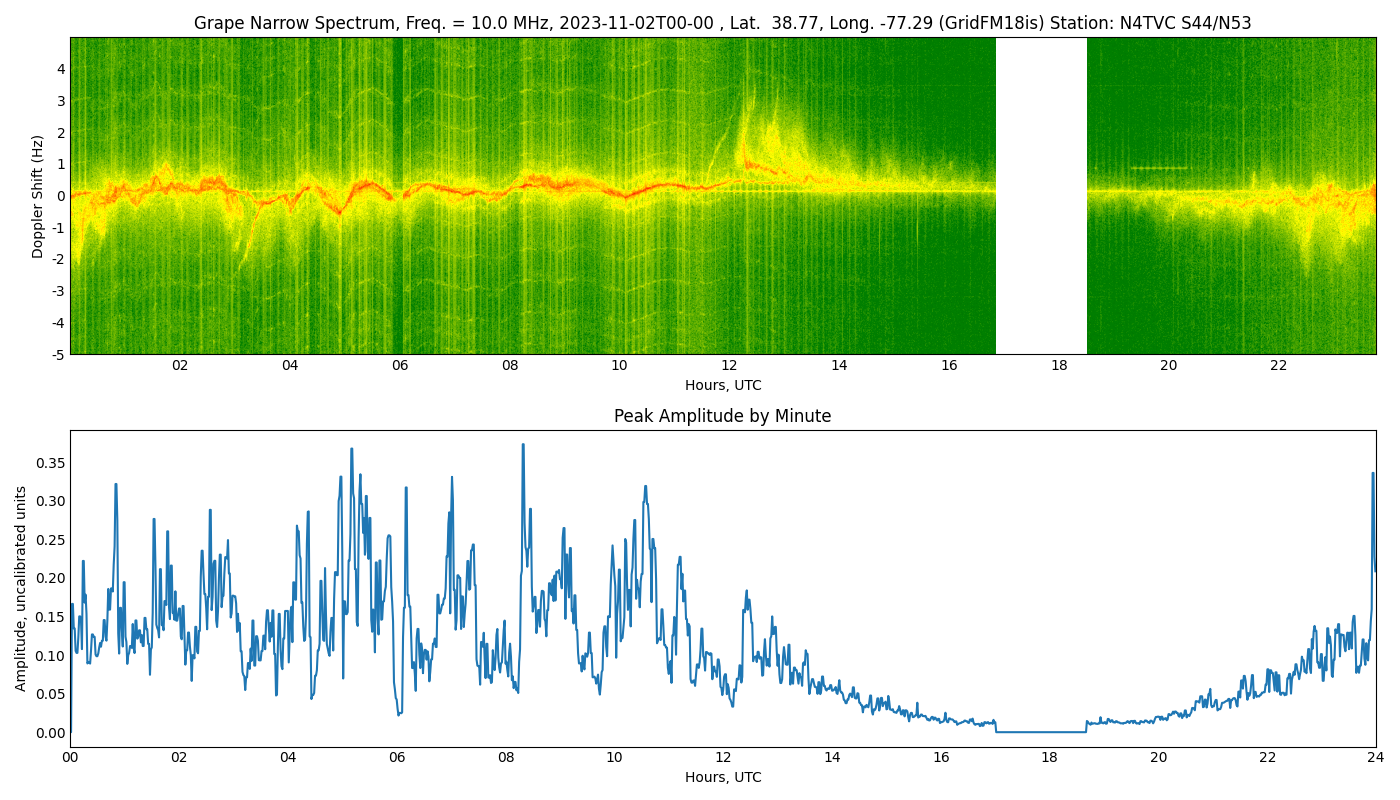Click the amplitude plot's Hours, UTC label

[722, 777]
